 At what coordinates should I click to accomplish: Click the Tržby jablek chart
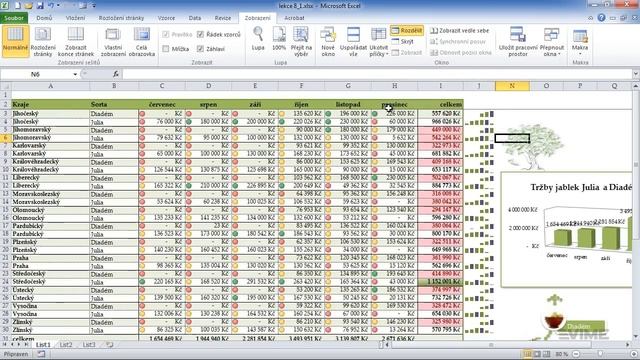(567, 229)
